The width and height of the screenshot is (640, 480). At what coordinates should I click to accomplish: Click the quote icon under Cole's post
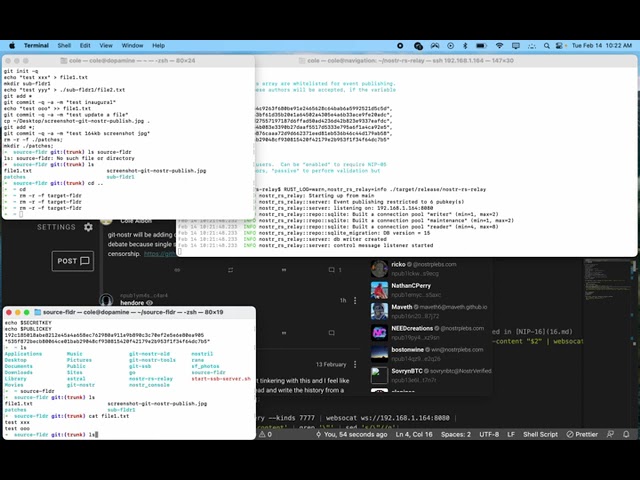click(284, 270)
